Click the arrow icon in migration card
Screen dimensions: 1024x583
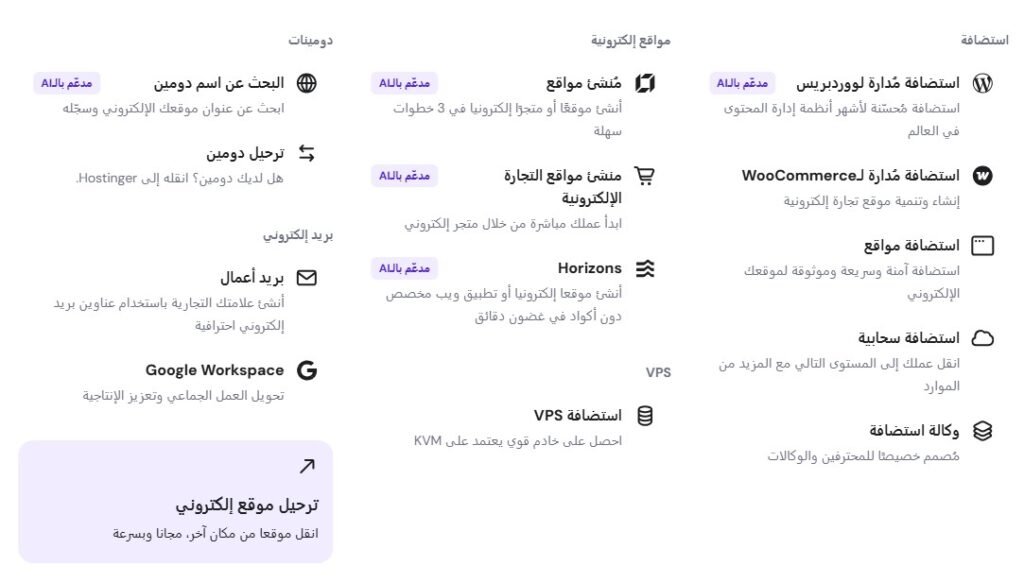point(307,466)
